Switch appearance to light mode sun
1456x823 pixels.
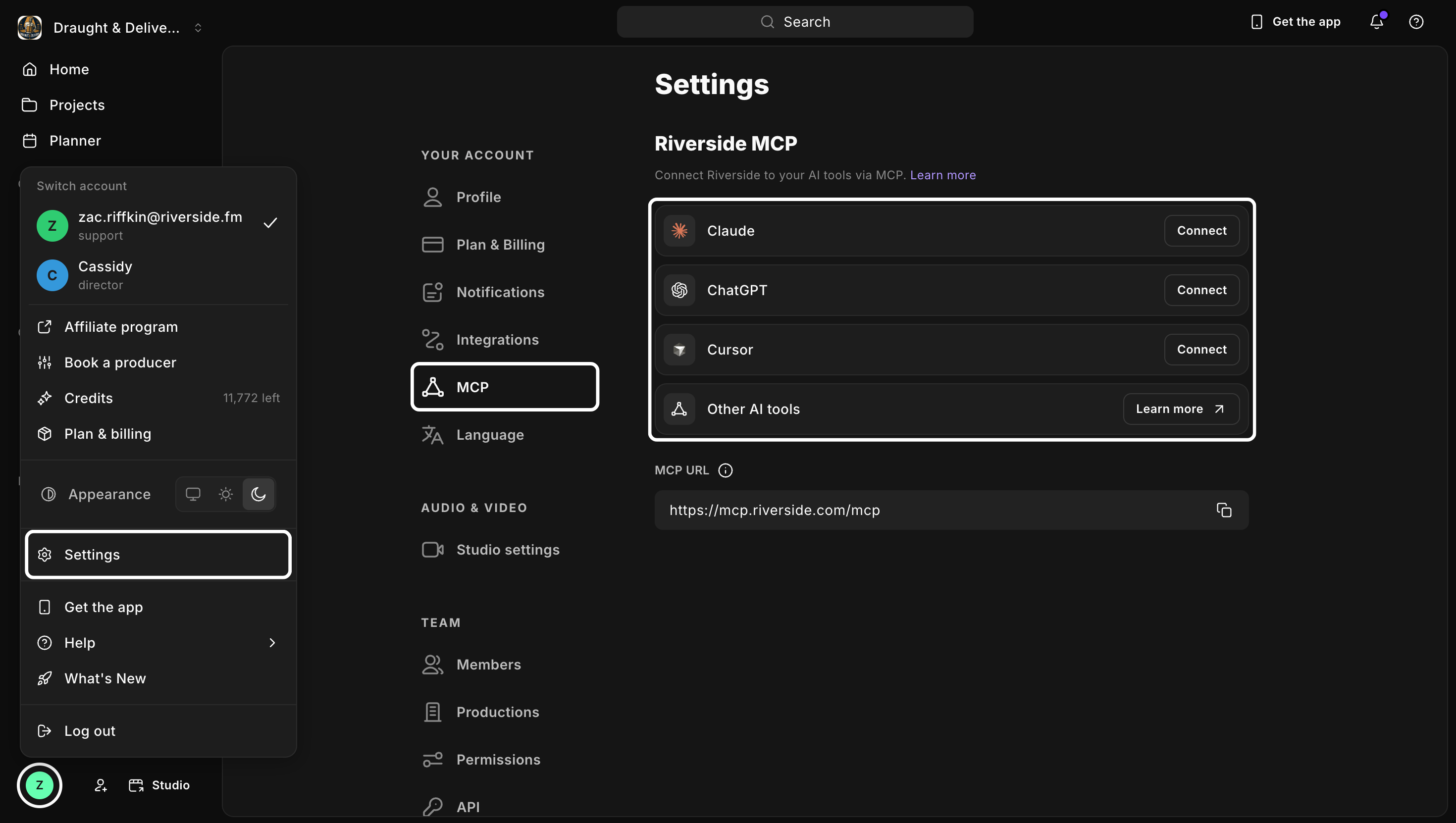[x=225, y=494]
